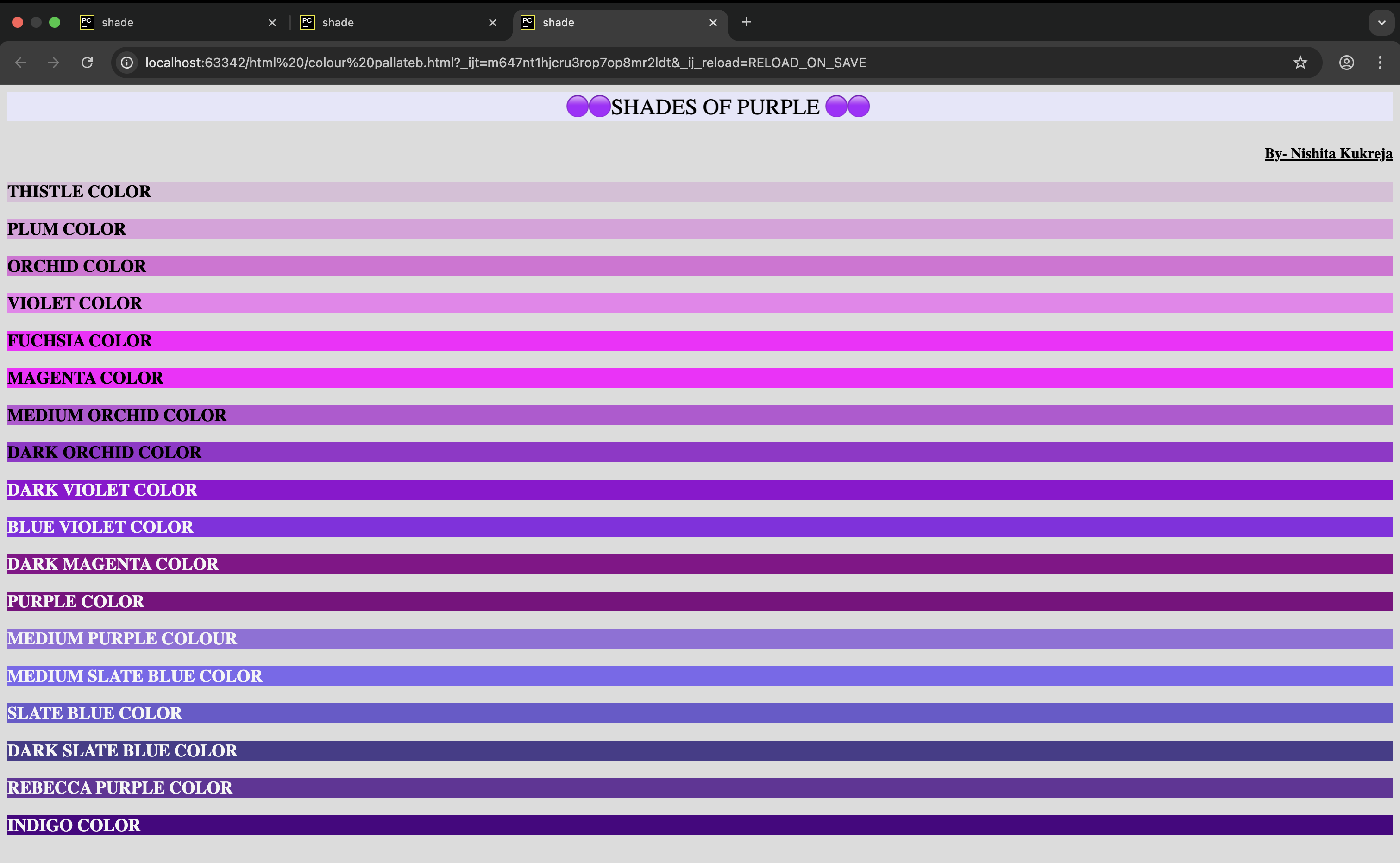Click the SHADES OF PURPLE heading

coord(716,106)
